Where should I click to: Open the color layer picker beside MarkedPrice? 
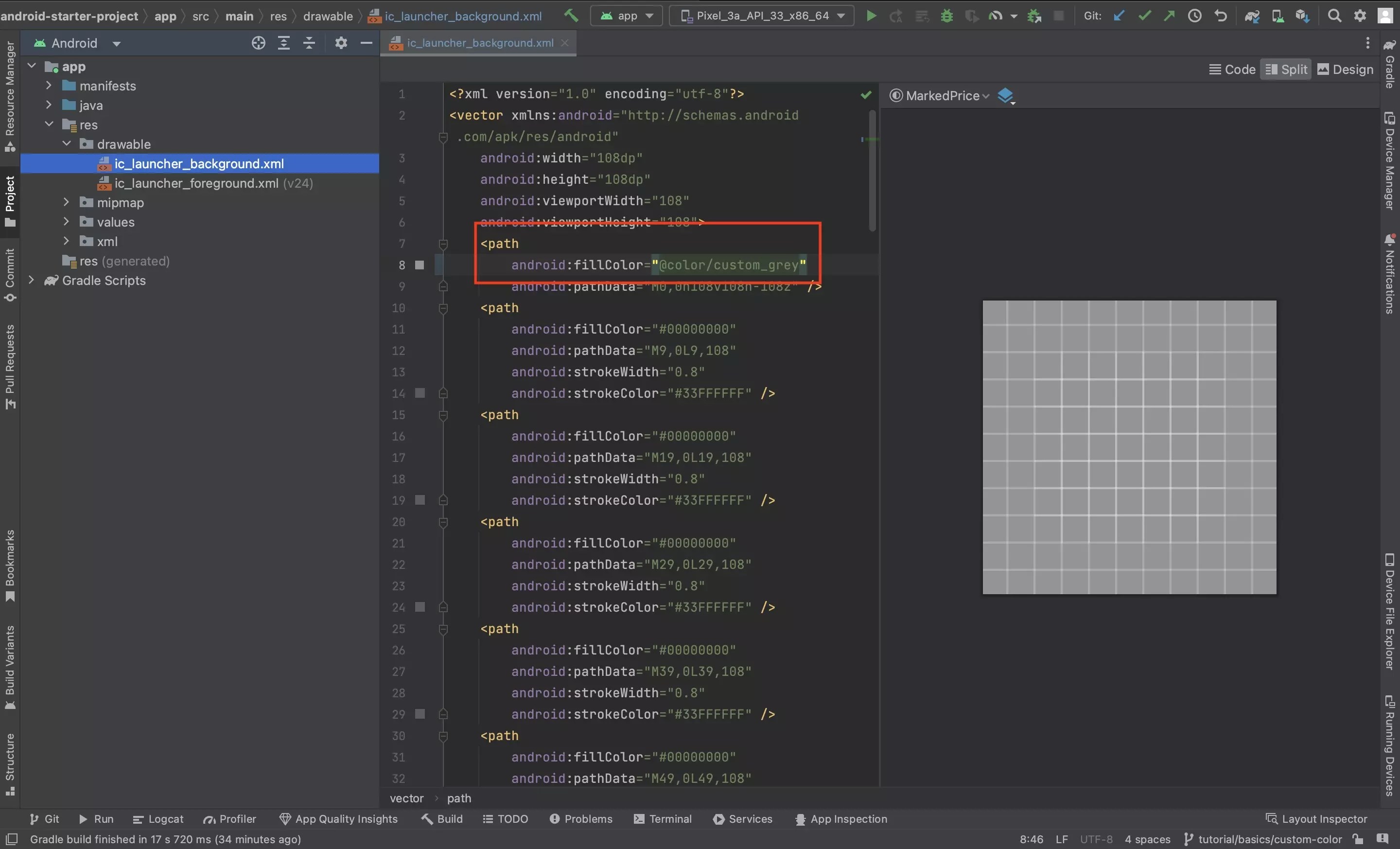[x=1006, y=95]
